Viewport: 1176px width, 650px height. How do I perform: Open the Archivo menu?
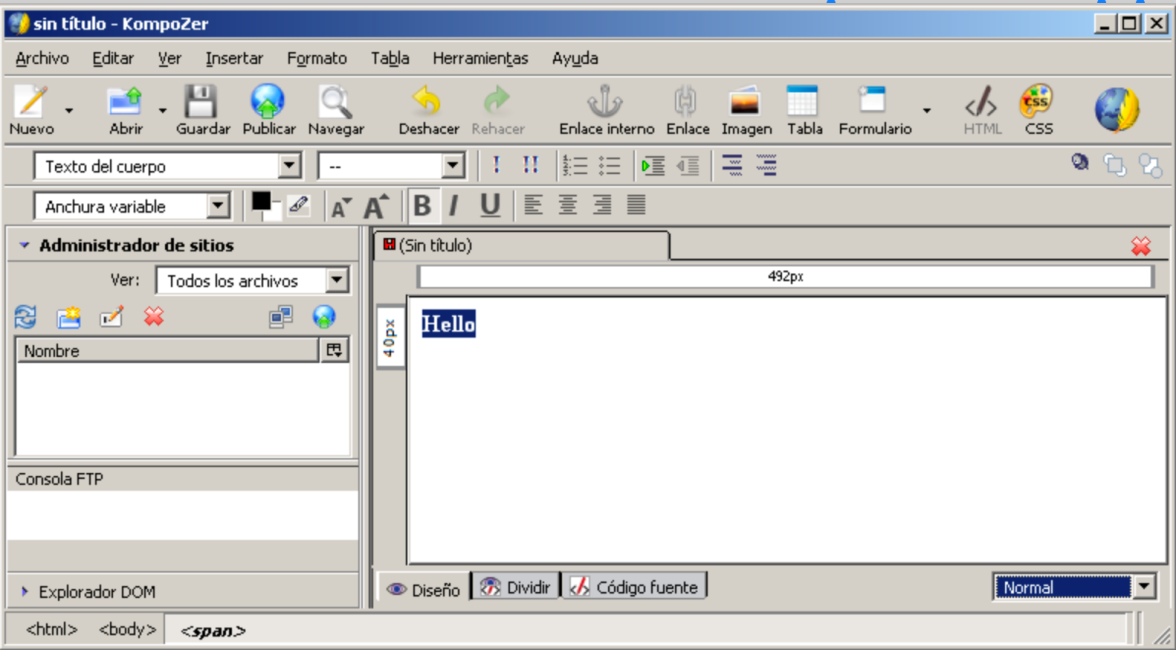[x=42, y=58]
